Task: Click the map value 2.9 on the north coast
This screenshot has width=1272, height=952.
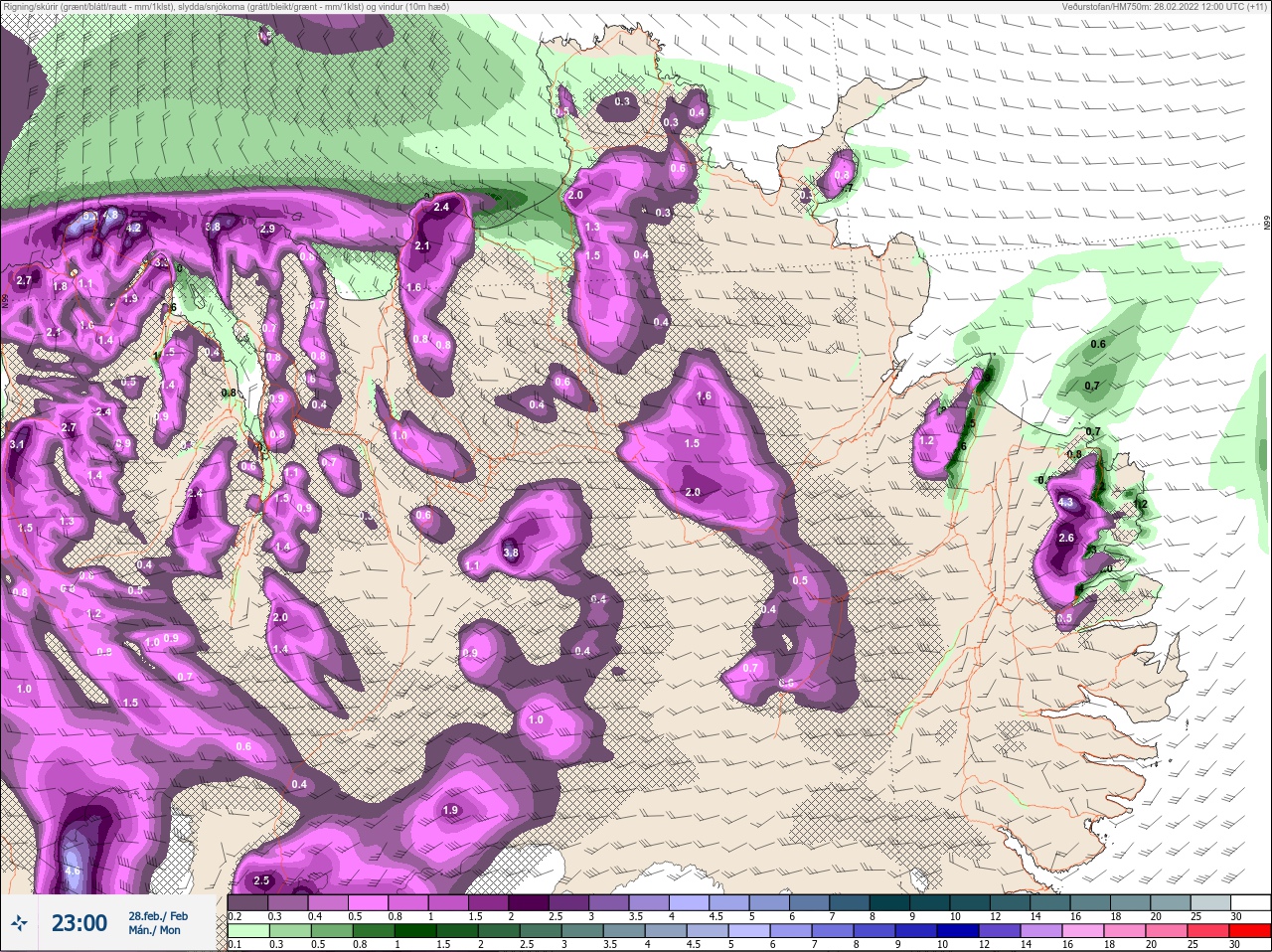Action: pyautogui.click(x=267, y=229)
